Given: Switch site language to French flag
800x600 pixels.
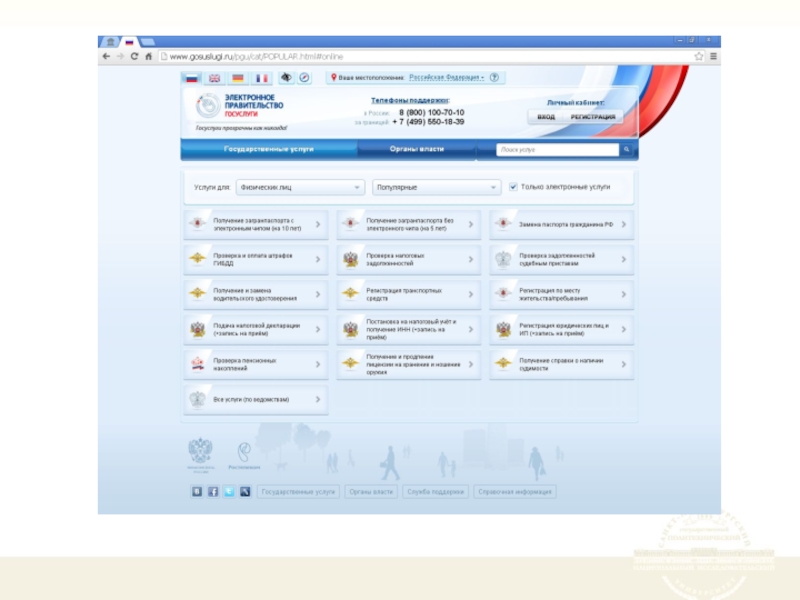Looking at the screenshot, I should tap(262, 78).
